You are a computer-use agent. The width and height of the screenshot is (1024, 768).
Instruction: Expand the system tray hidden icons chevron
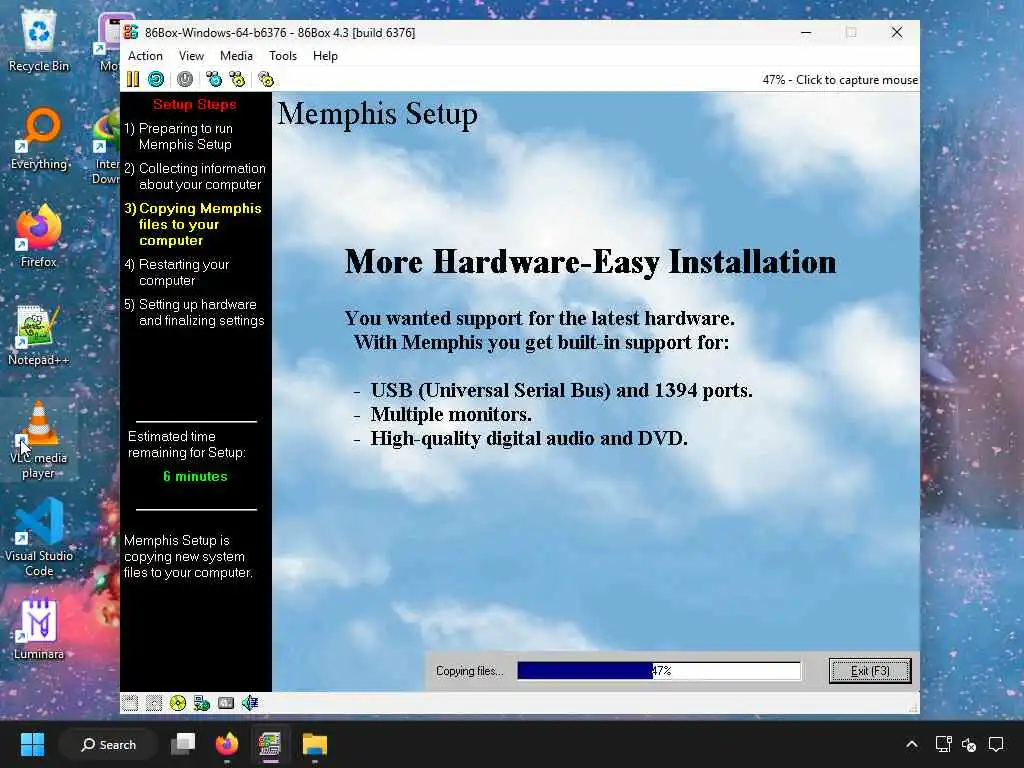pos(912,744)
